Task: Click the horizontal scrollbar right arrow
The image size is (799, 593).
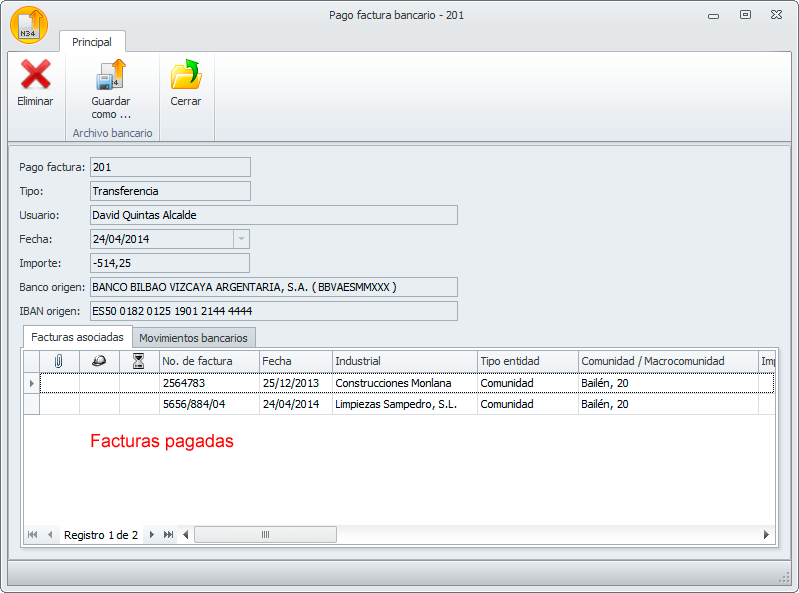Action: (x=766, y=534)
